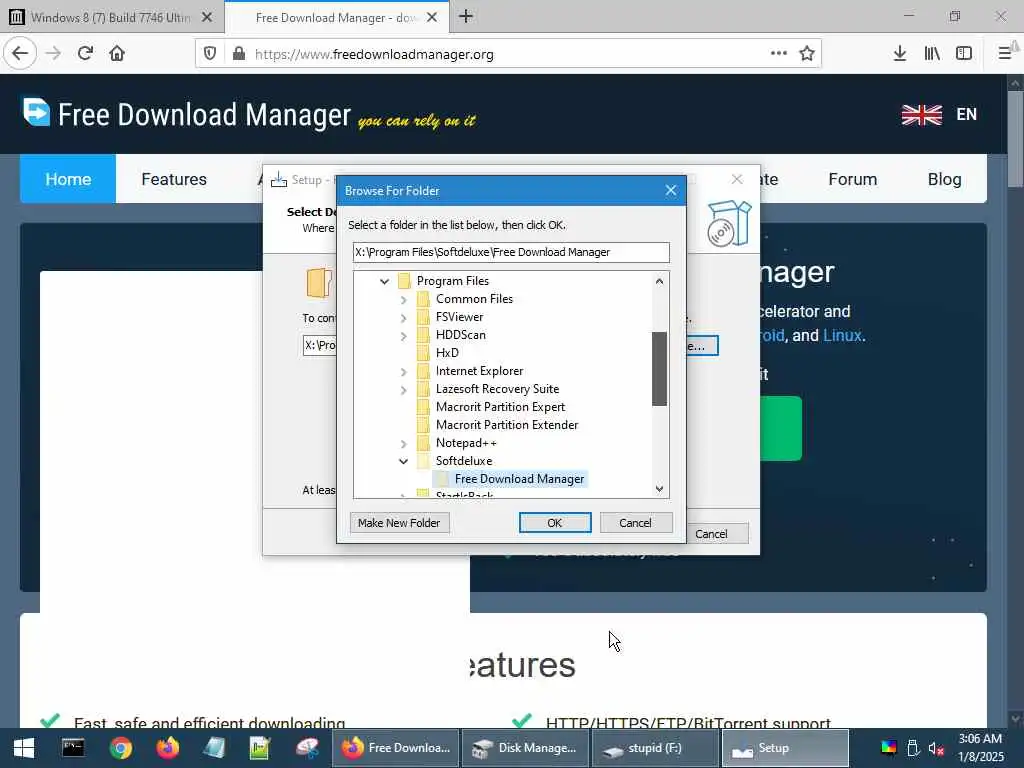1024x768 pixels.
Task: Change language using the UK flag icon
Action: pyautogui.click(x=921, y=115)
